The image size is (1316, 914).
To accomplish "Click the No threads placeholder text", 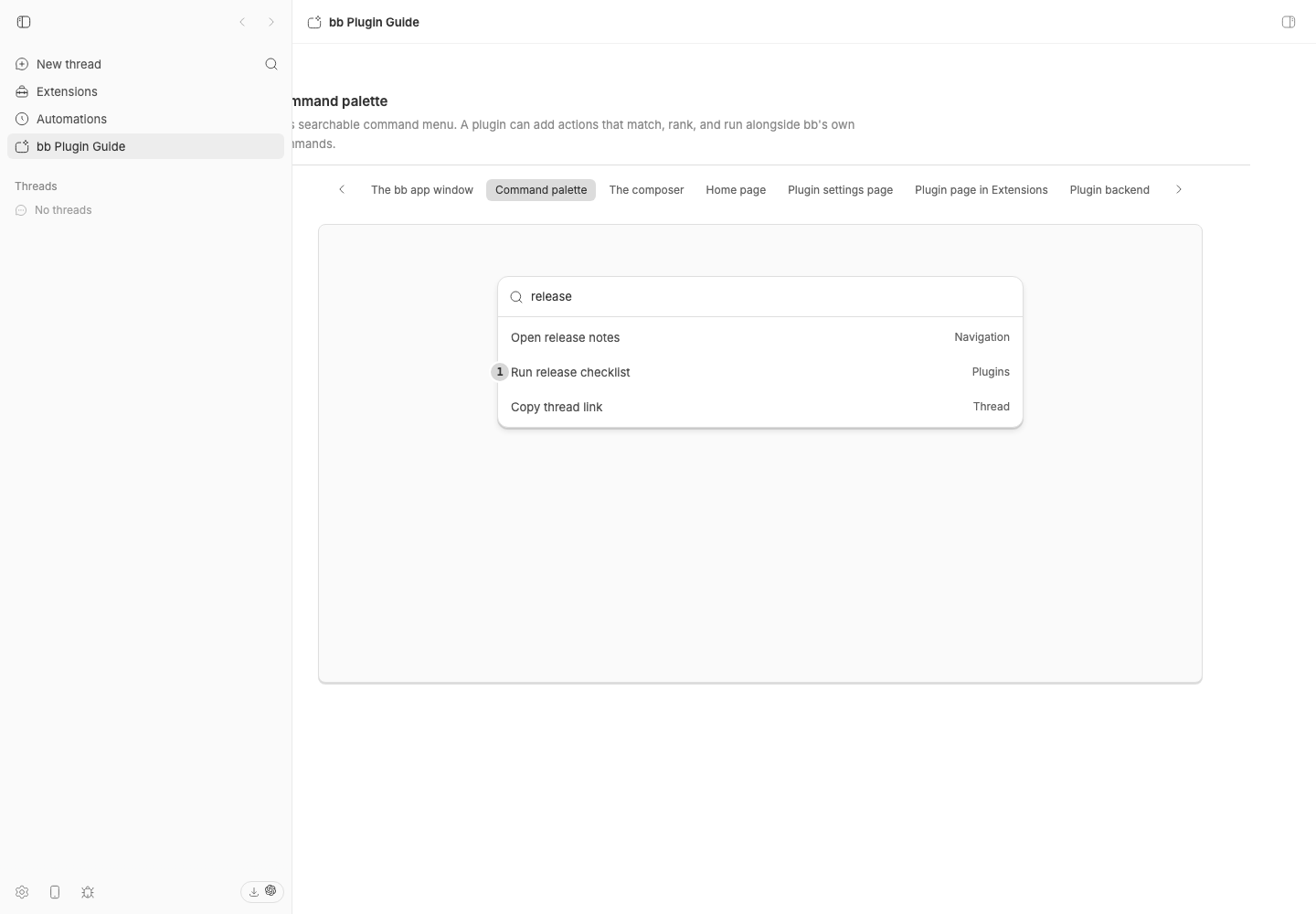I will pyautogui.click(x=63, y=210).
